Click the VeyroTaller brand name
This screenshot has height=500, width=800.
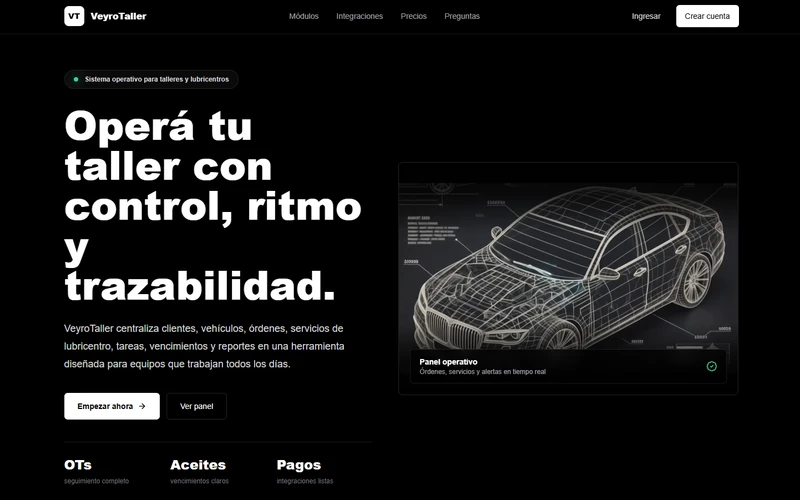click(118, 16)
